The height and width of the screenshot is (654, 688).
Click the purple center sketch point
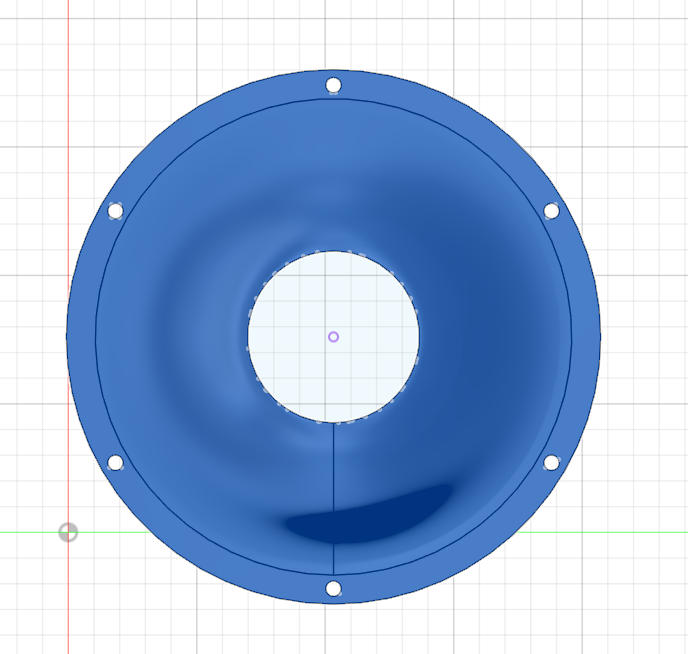(334, 337)
